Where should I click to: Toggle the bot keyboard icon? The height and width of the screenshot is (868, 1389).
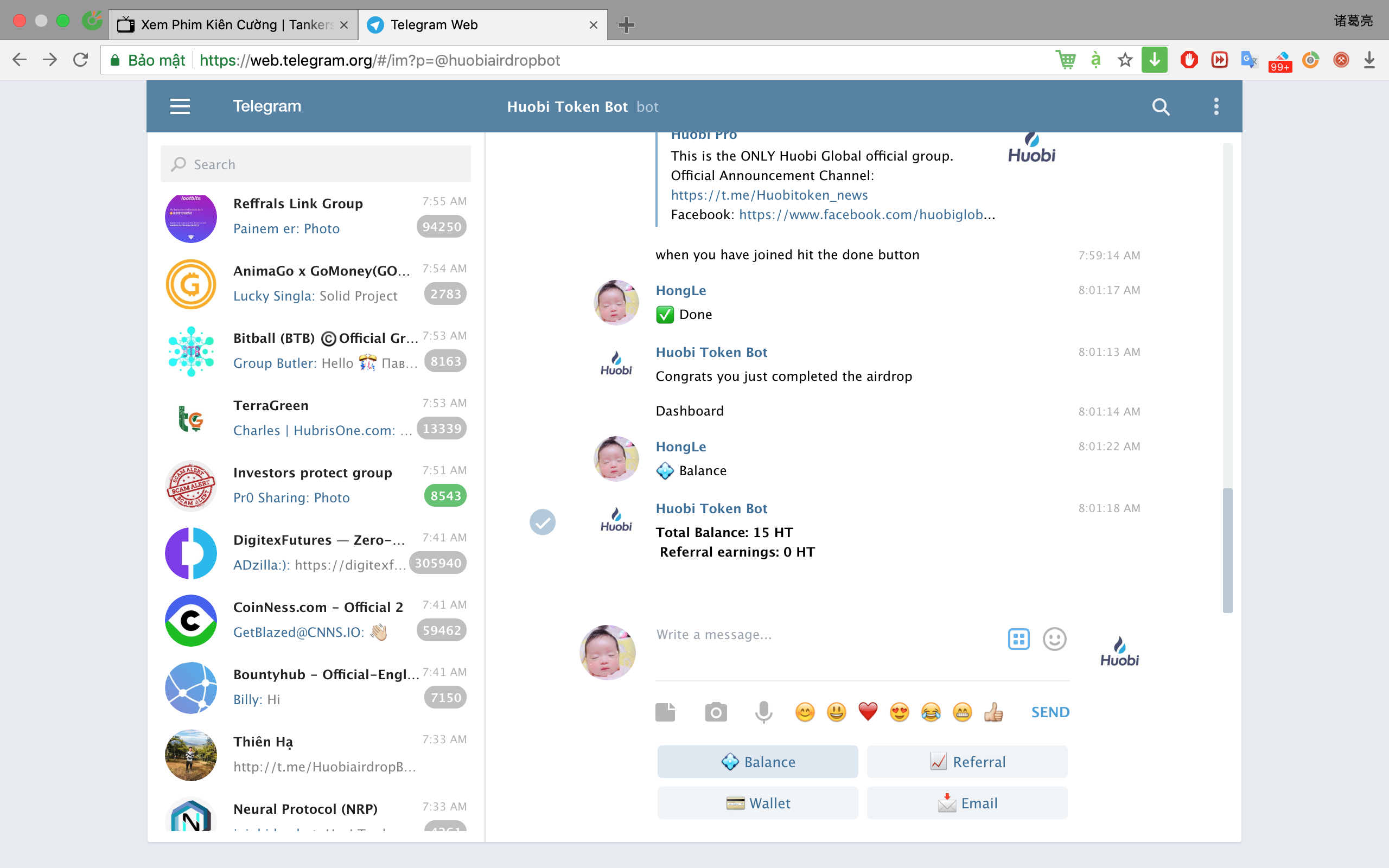[x=1018, y=639]
